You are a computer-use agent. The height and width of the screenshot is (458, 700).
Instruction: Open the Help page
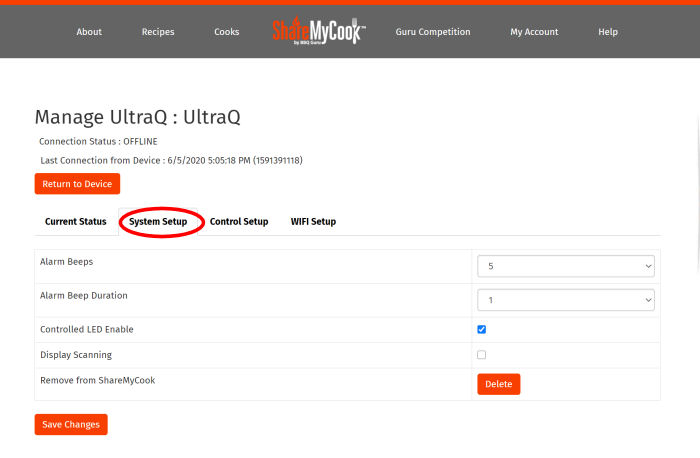(x=608, y=32)
